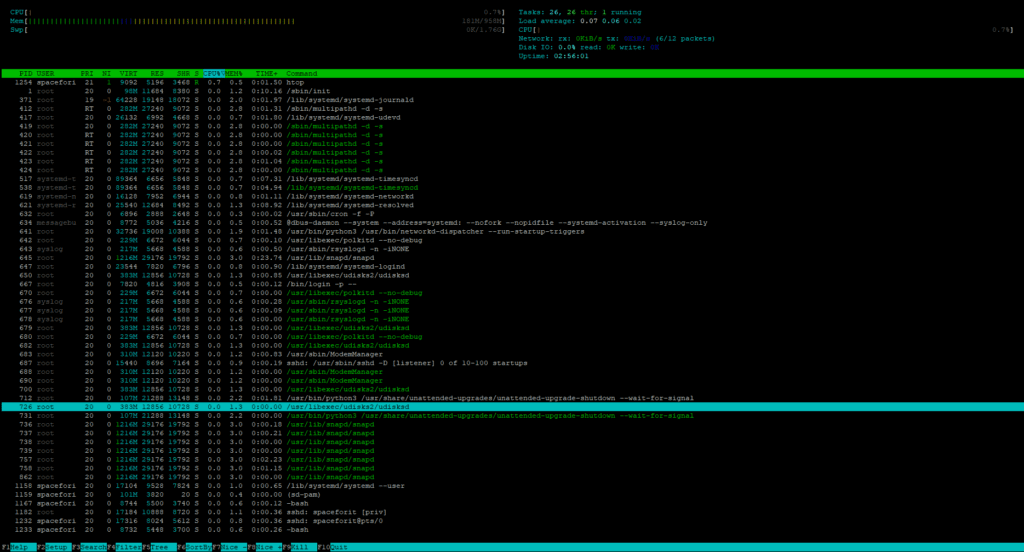
Task: Select the htop process row PID 1254
Action: [x=512, y=82]
